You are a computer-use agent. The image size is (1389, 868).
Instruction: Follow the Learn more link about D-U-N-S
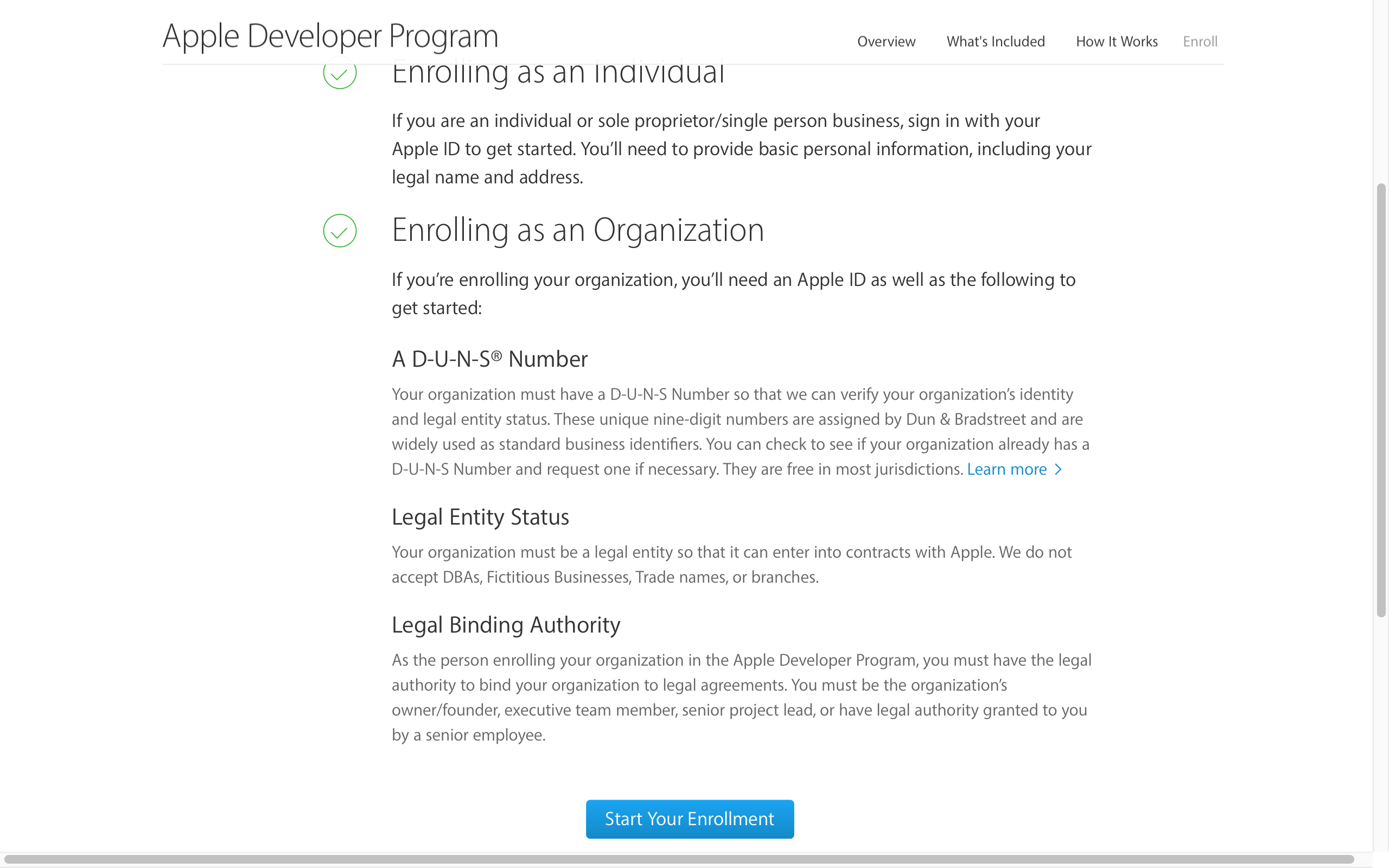coord(1006,469)
